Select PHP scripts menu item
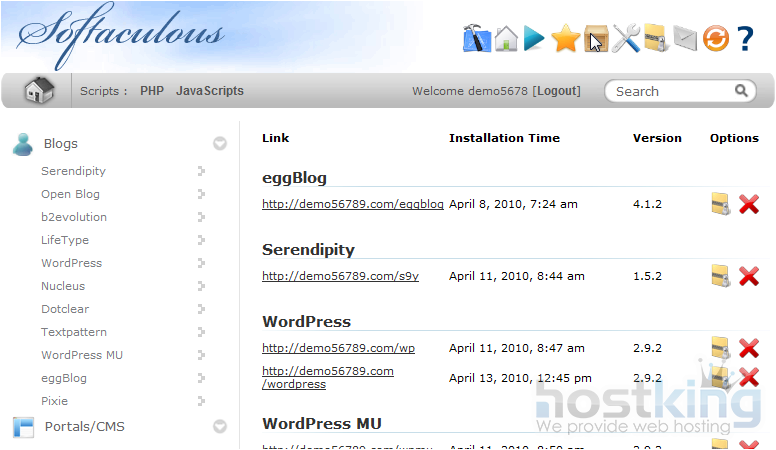This screenshot has height=450, width=776. (x=152, y=91)
